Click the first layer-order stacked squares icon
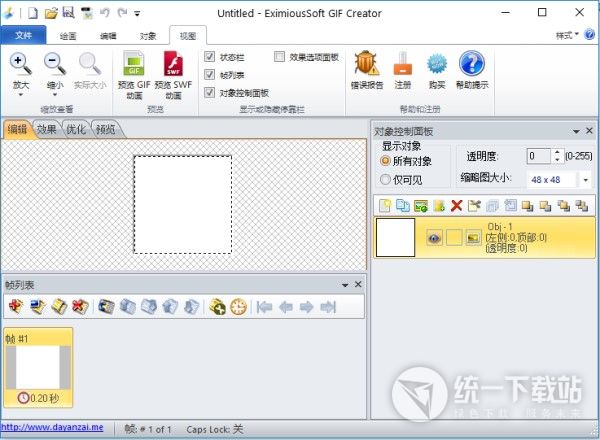This screenshot has width=600, height=440. (528, 206)
